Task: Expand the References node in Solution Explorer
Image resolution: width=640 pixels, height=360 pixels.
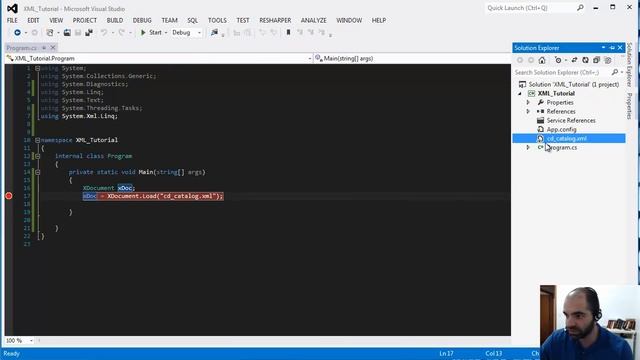Action: point(528,111)
